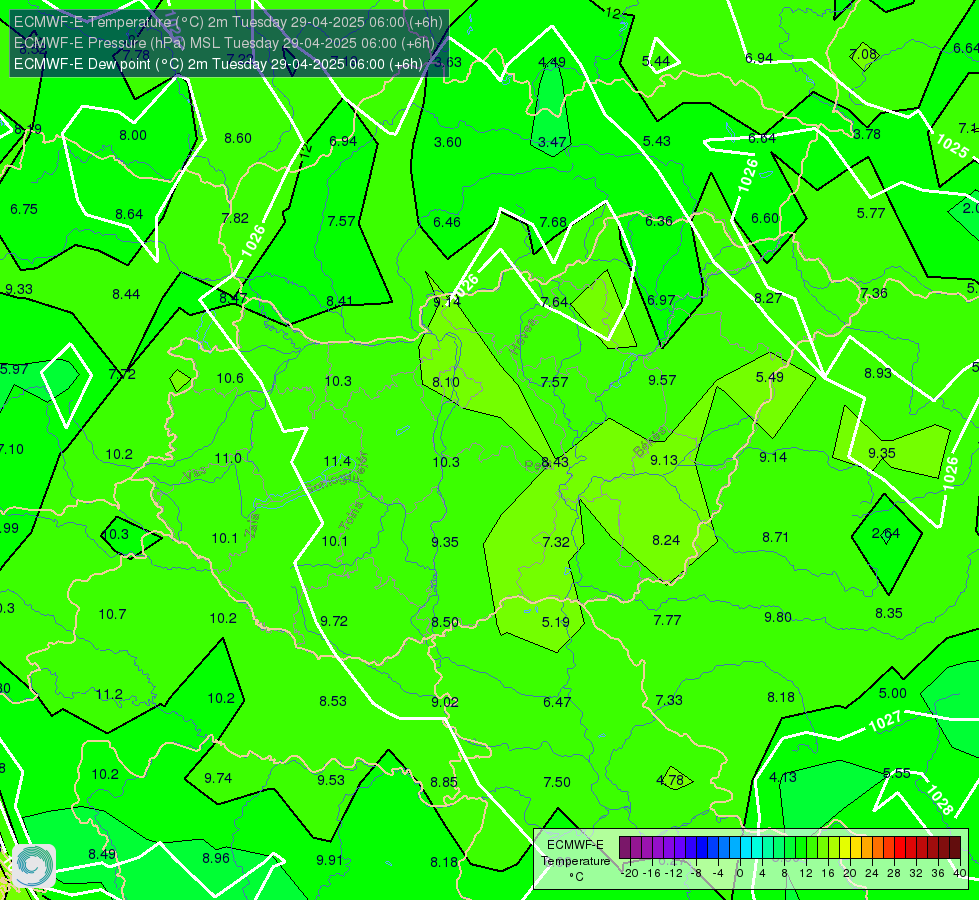Click the 9.57 temperature value

tap(662, 380)
